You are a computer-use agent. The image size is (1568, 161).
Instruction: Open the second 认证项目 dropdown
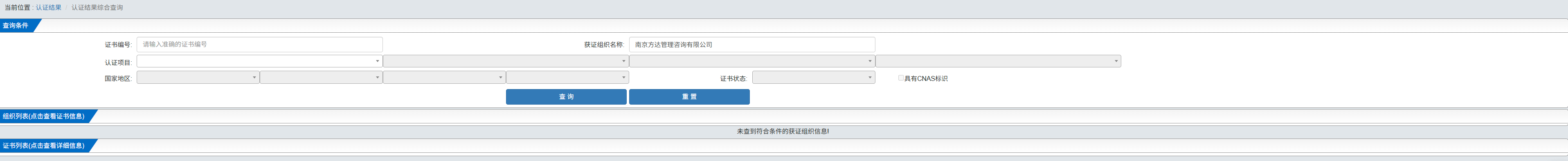click(x=506, y=61)
